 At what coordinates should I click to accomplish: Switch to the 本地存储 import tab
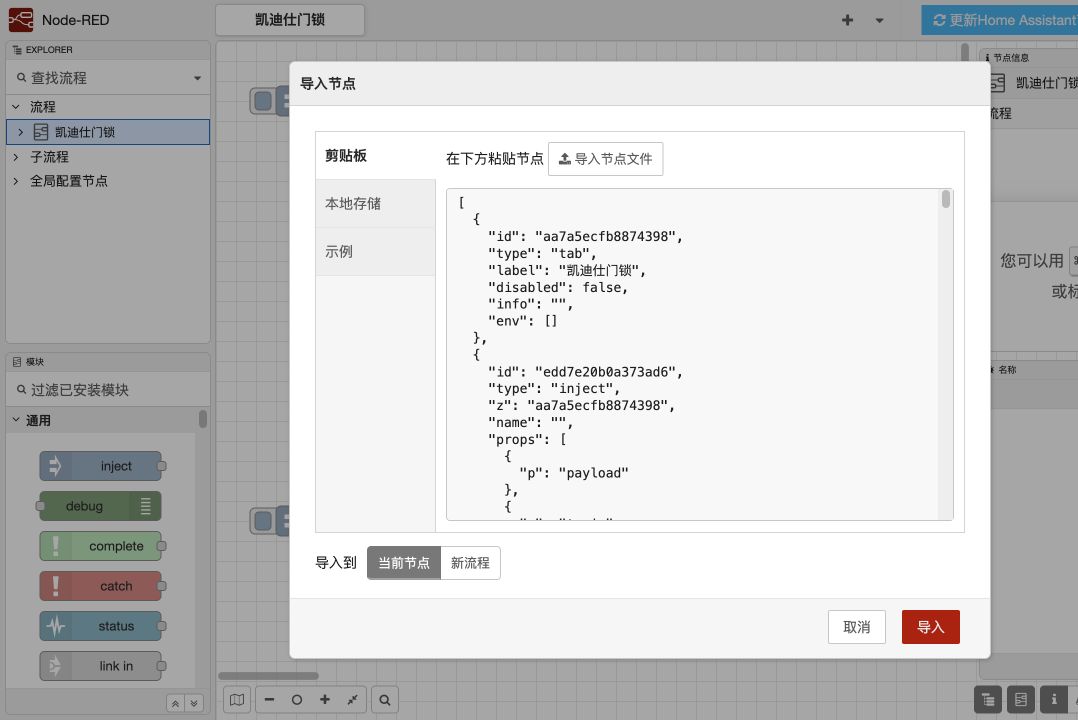tap(375, 204)
